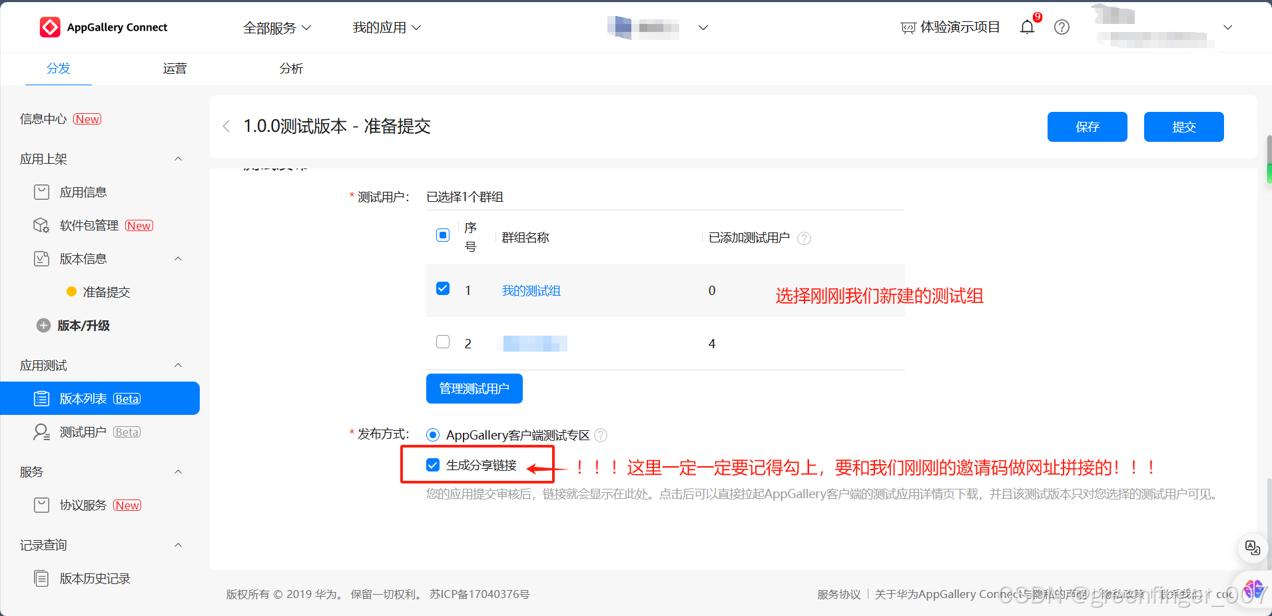Image resolution: width=1272 pixels, height=616 pixels.
Task: Click the user count 4 in row 2
Action: 712,343
